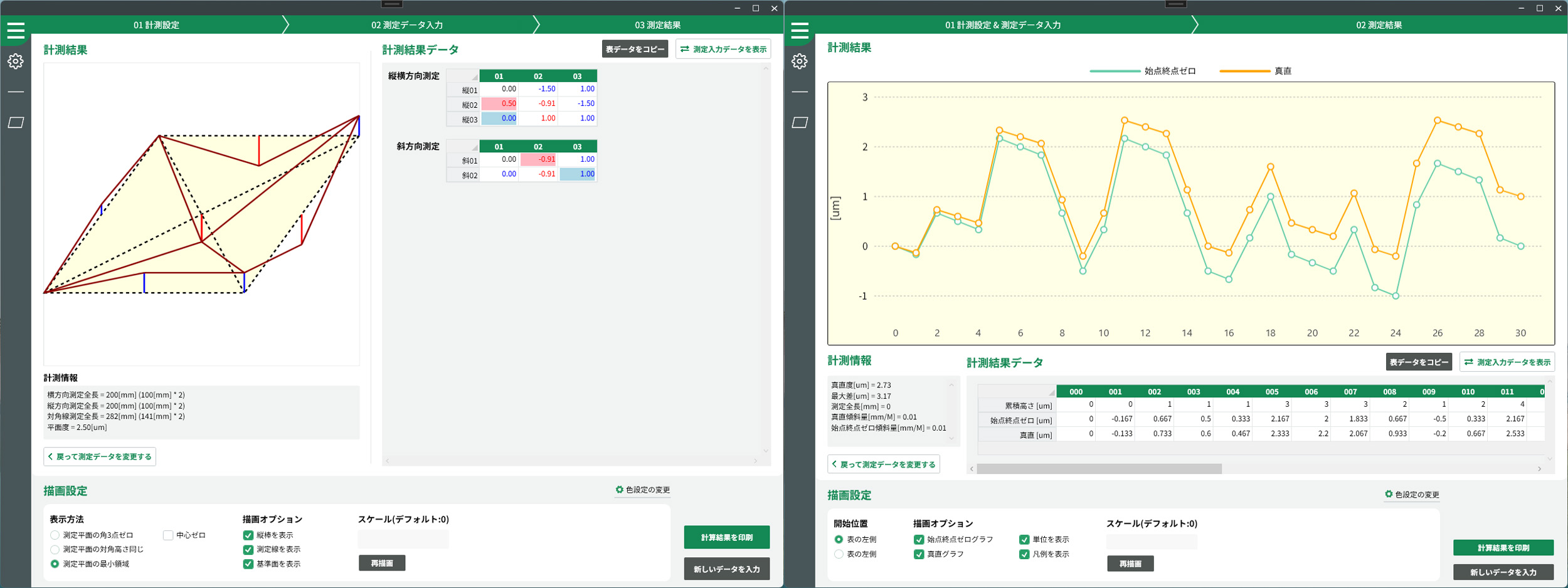Open the hamburger menu in the flatness window
This screenshot has height=588, width=1568.
click(x=16, y=30)
